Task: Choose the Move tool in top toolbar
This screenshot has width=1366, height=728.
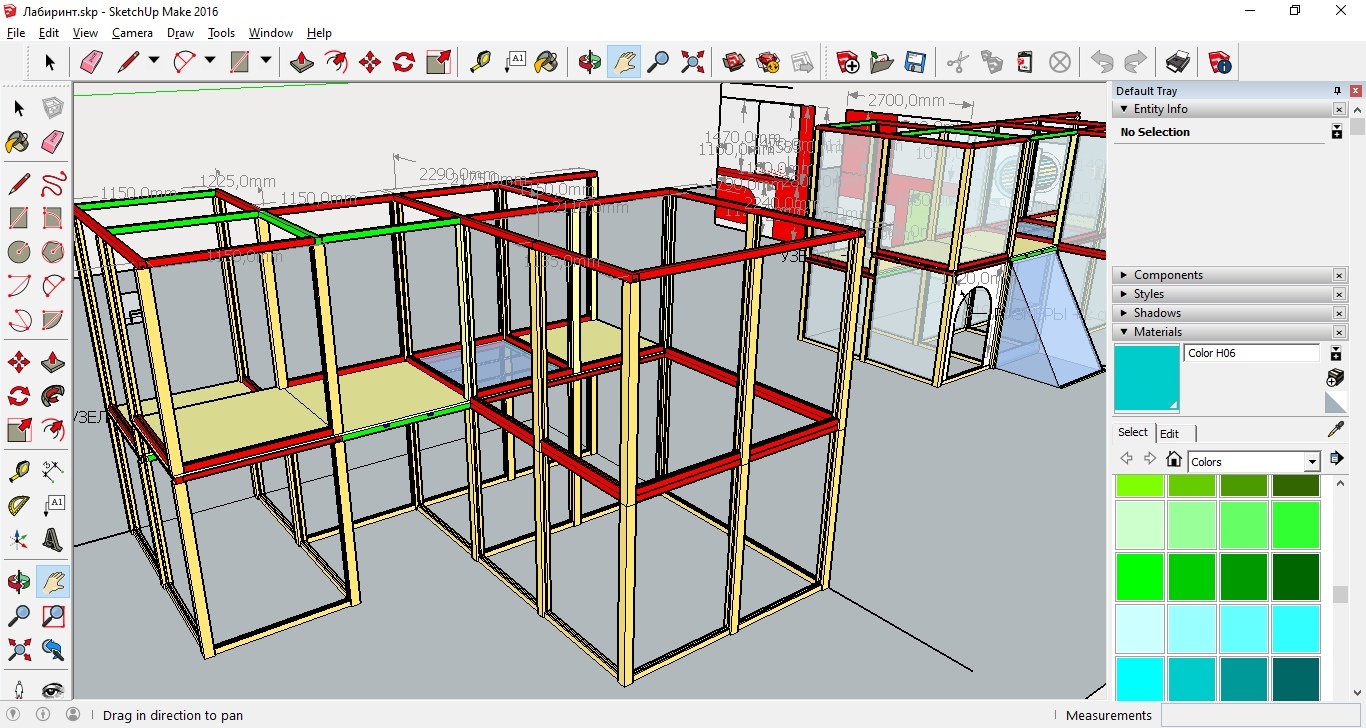Action: pos(369,62)
